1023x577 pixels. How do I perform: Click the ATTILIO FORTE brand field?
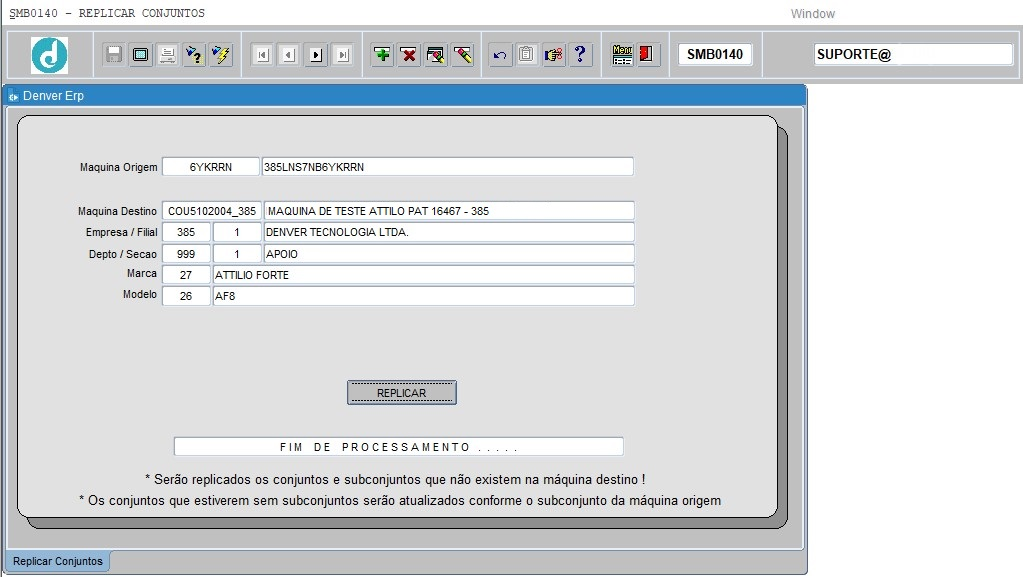click(423, 275)
